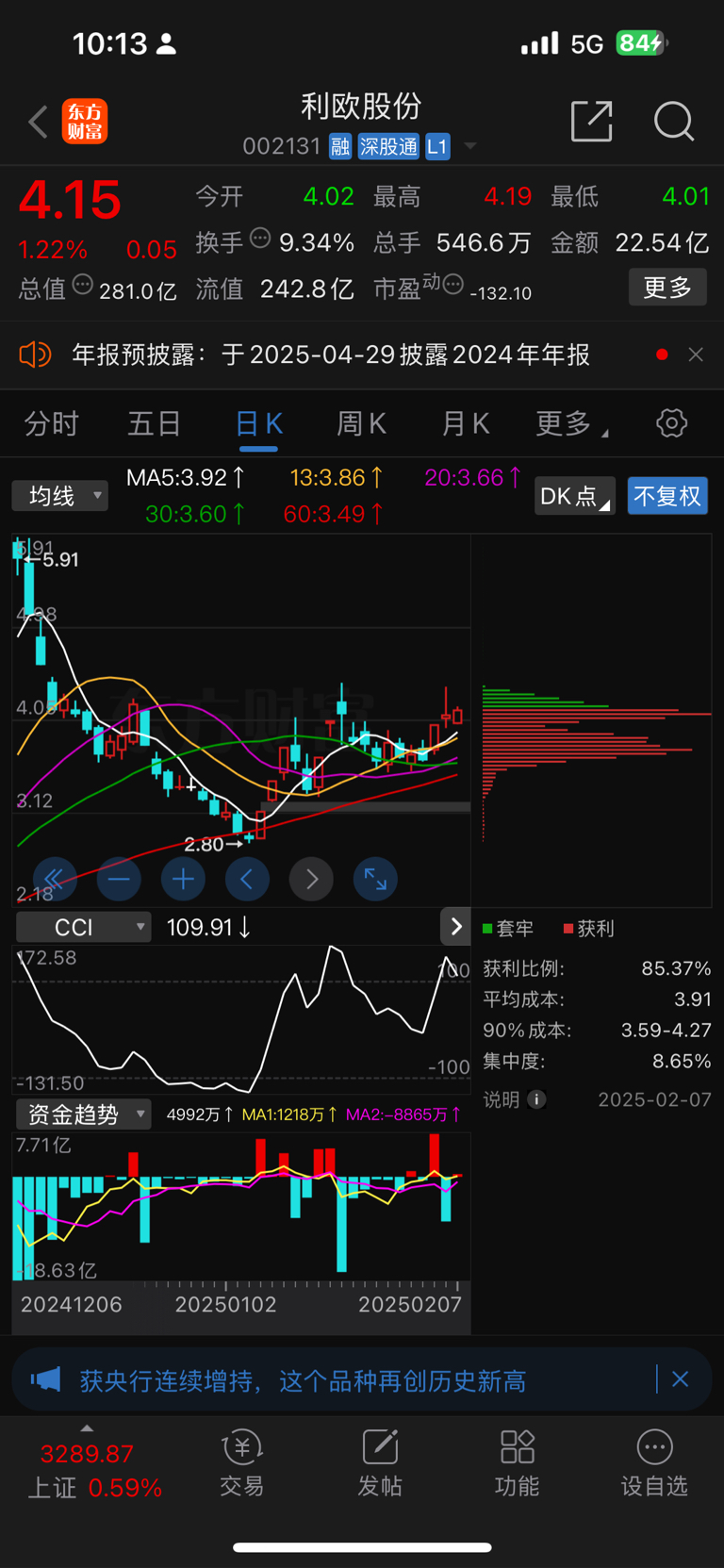The height and width of the screenshot is (1568, 724).
Task: Dismiss the annual report notice
Action: 696,355
